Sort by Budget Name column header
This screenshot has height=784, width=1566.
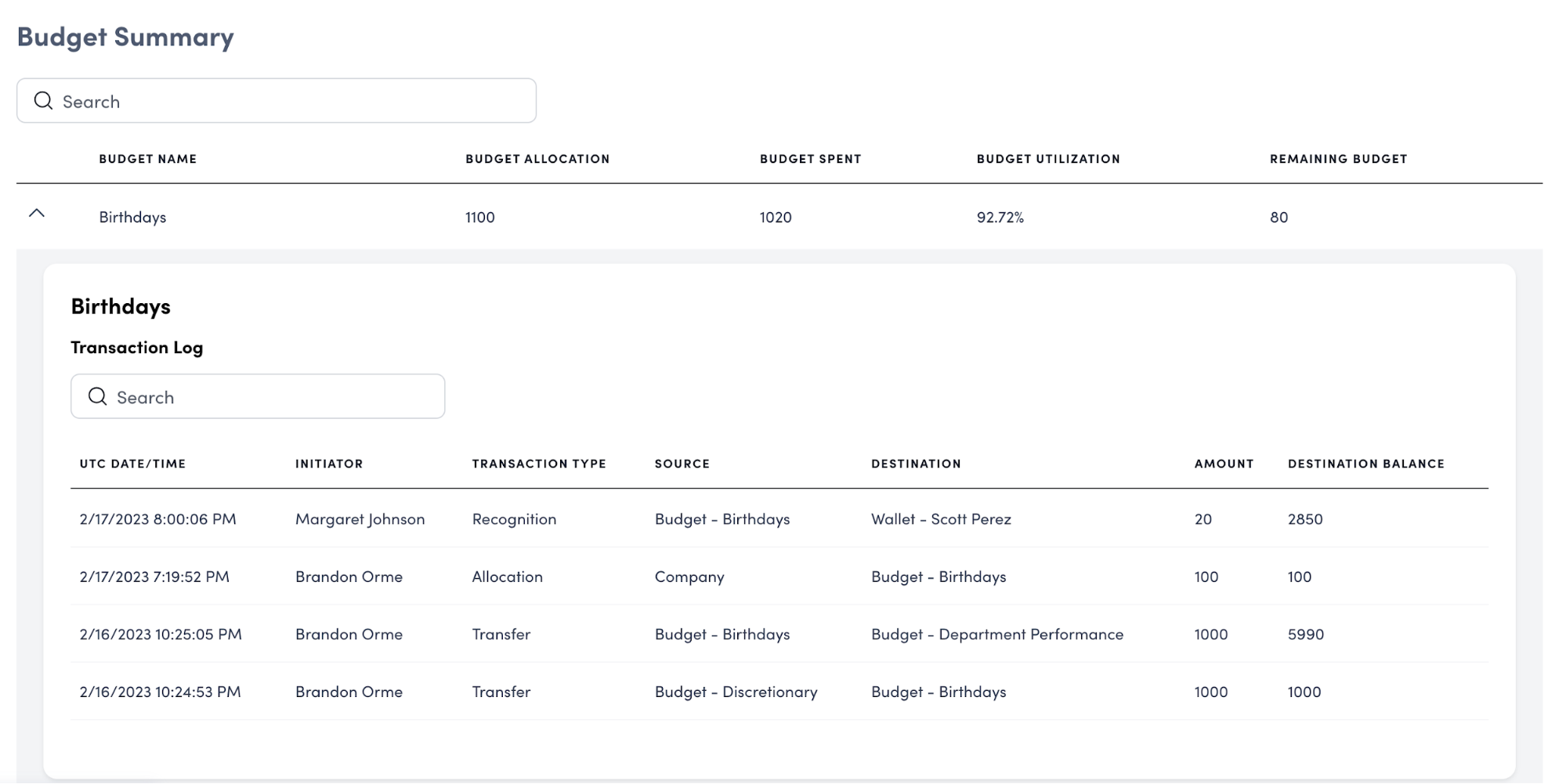(x=147, y=159)
